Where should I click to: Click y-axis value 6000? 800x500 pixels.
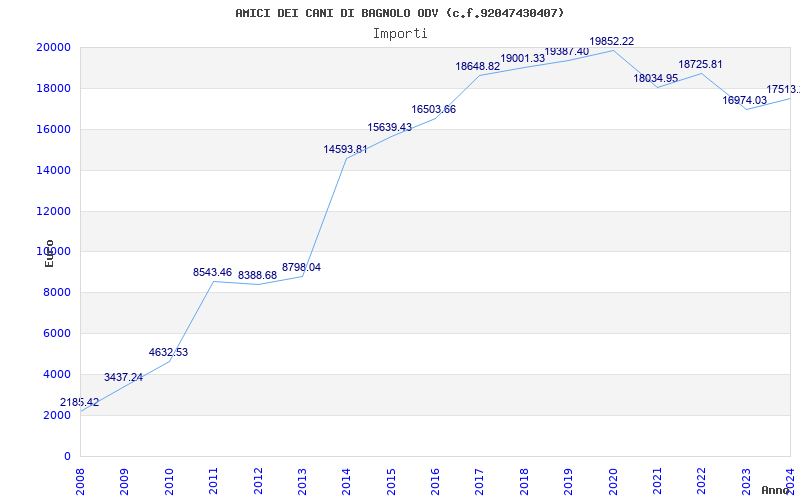(56, 333)
